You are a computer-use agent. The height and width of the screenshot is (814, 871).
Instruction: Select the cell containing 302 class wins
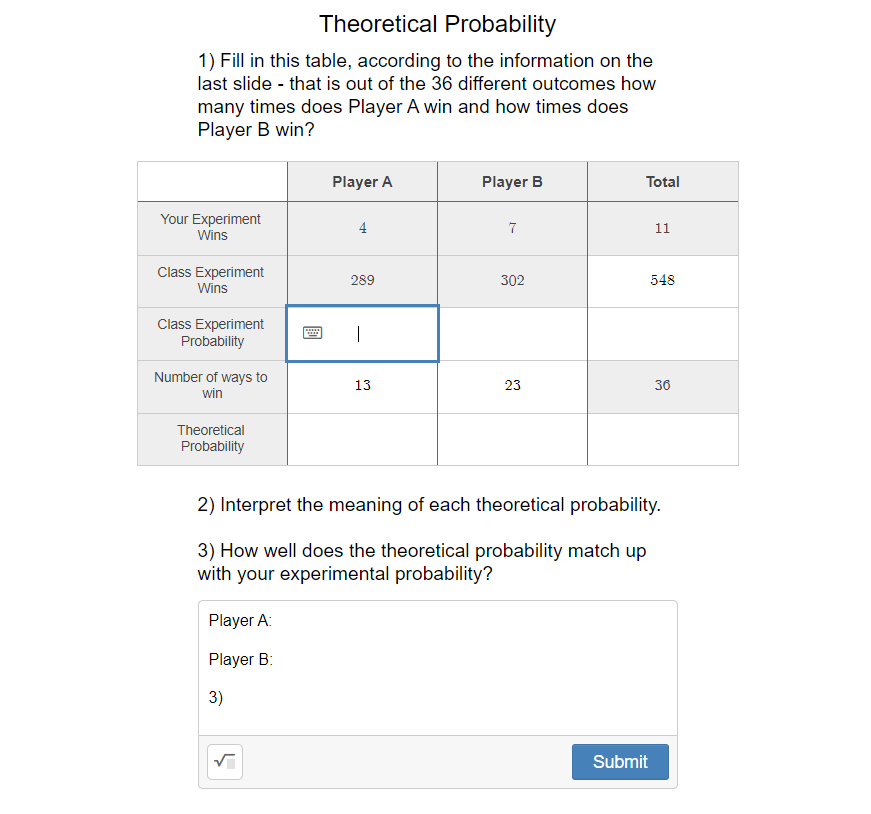click(x=512, y=280)
